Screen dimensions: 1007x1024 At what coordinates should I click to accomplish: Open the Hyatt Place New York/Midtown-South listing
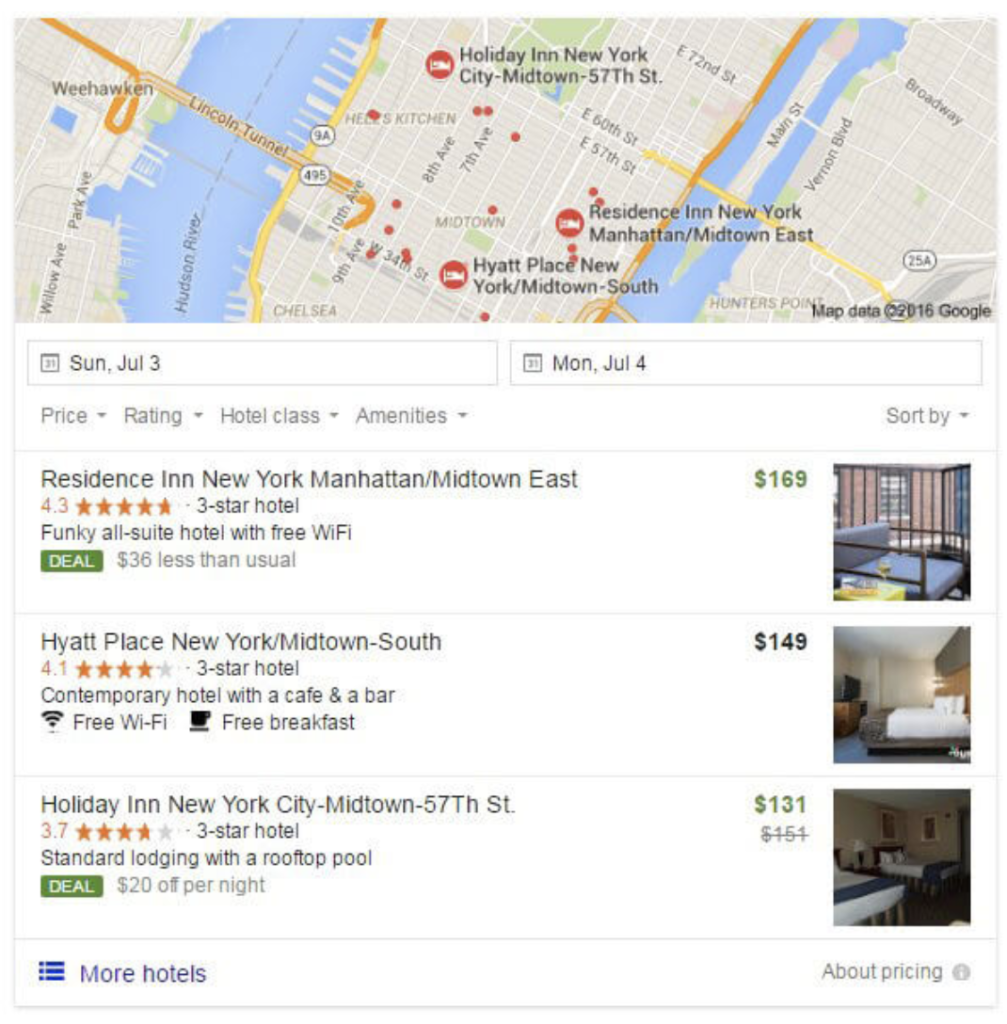coord(241,642)
